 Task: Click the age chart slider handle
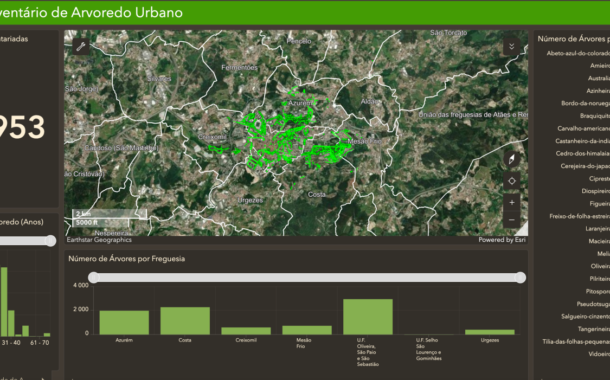click(51, 241)
